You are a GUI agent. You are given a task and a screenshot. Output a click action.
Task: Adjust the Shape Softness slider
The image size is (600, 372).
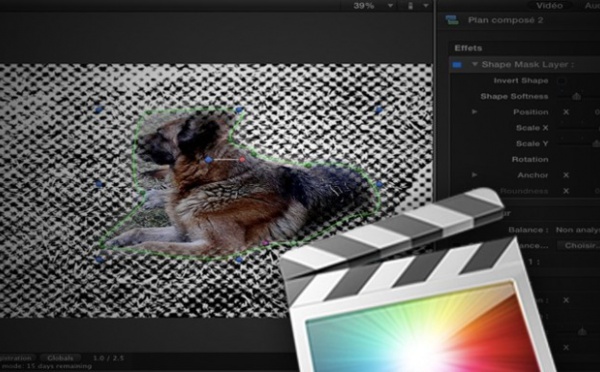coord(577,96)
